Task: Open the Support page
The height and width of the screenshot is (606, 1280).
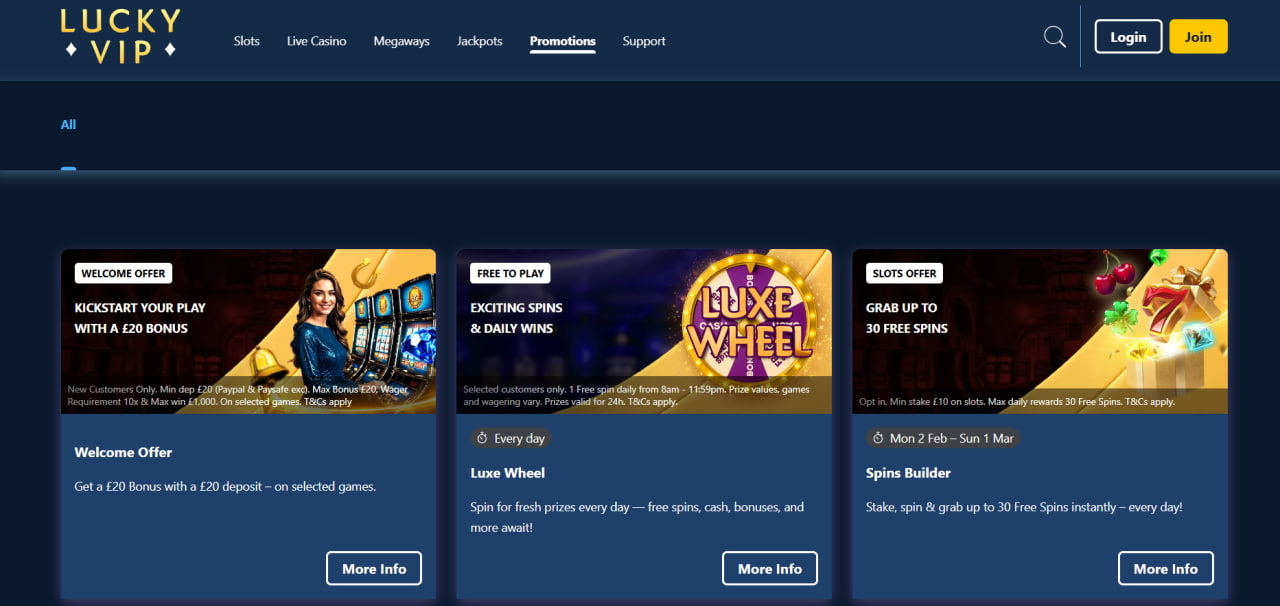Action: [x=643, y=41]
